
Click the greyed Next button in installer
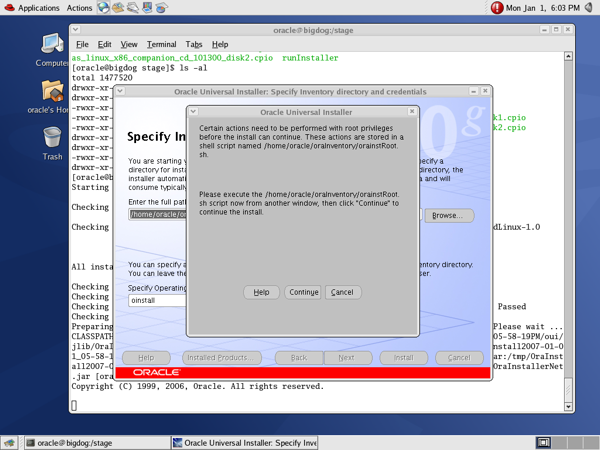[347, 358]
